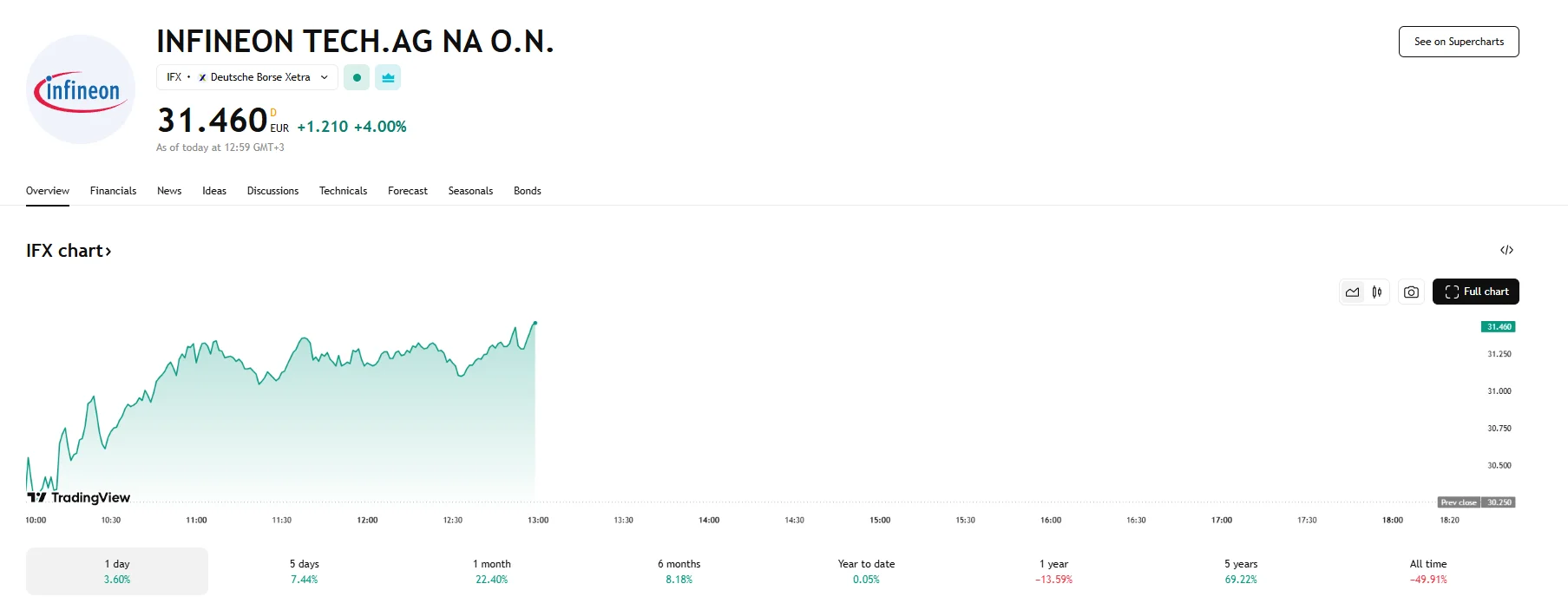Viewport: 1568px width, 610px height.
Task: Open embed code via </> icon
Action: (1508, 250)
